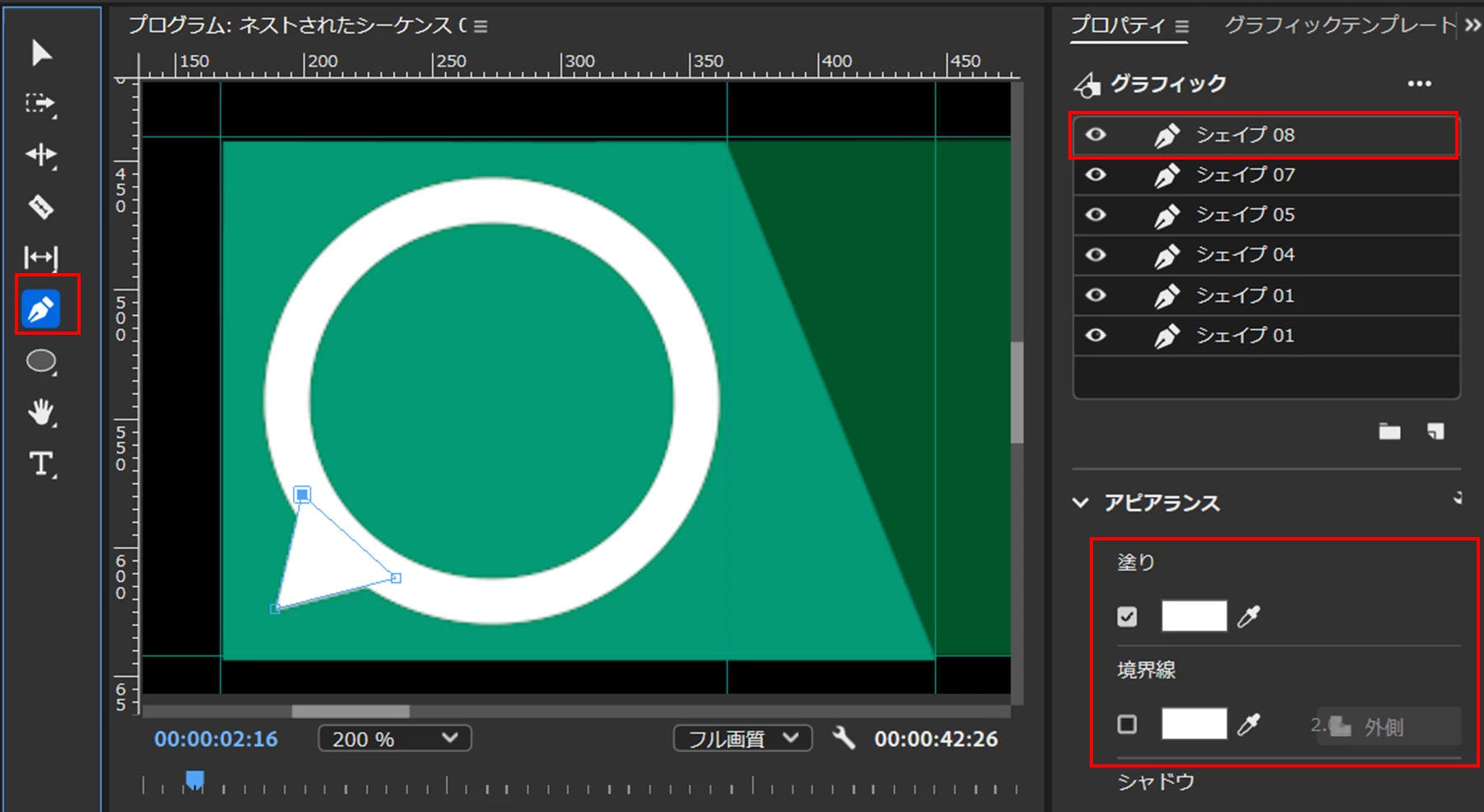1484x812 pixels.
Task: Click プログラム monitor panel title
Action: [297, 26]
